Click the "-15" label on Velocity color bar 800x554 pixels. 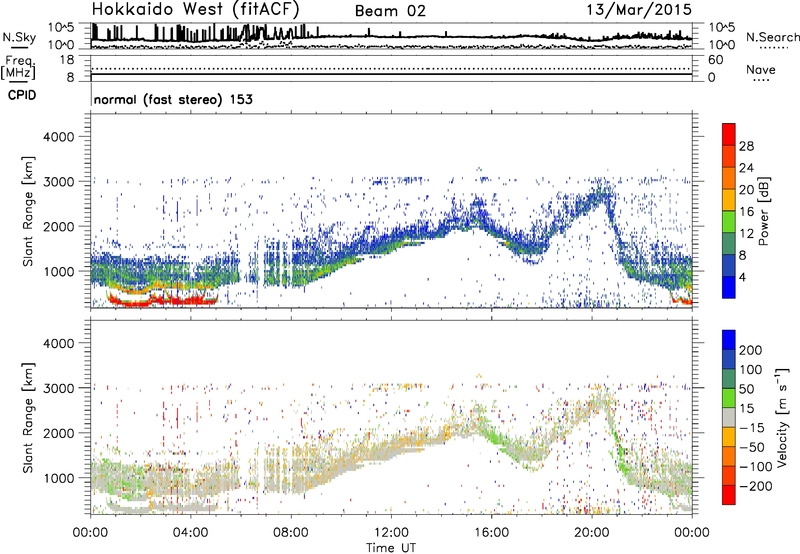tap(752, 427)
